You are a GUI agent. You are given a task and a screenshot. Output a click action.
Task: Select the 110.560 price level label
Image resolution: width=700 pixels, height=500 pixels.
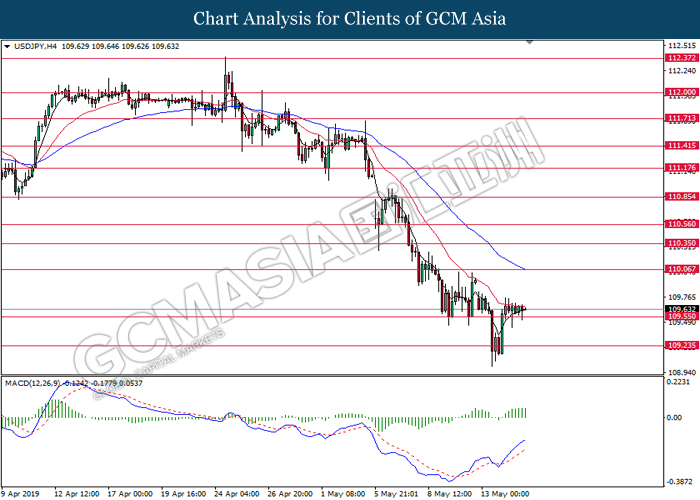681,224
